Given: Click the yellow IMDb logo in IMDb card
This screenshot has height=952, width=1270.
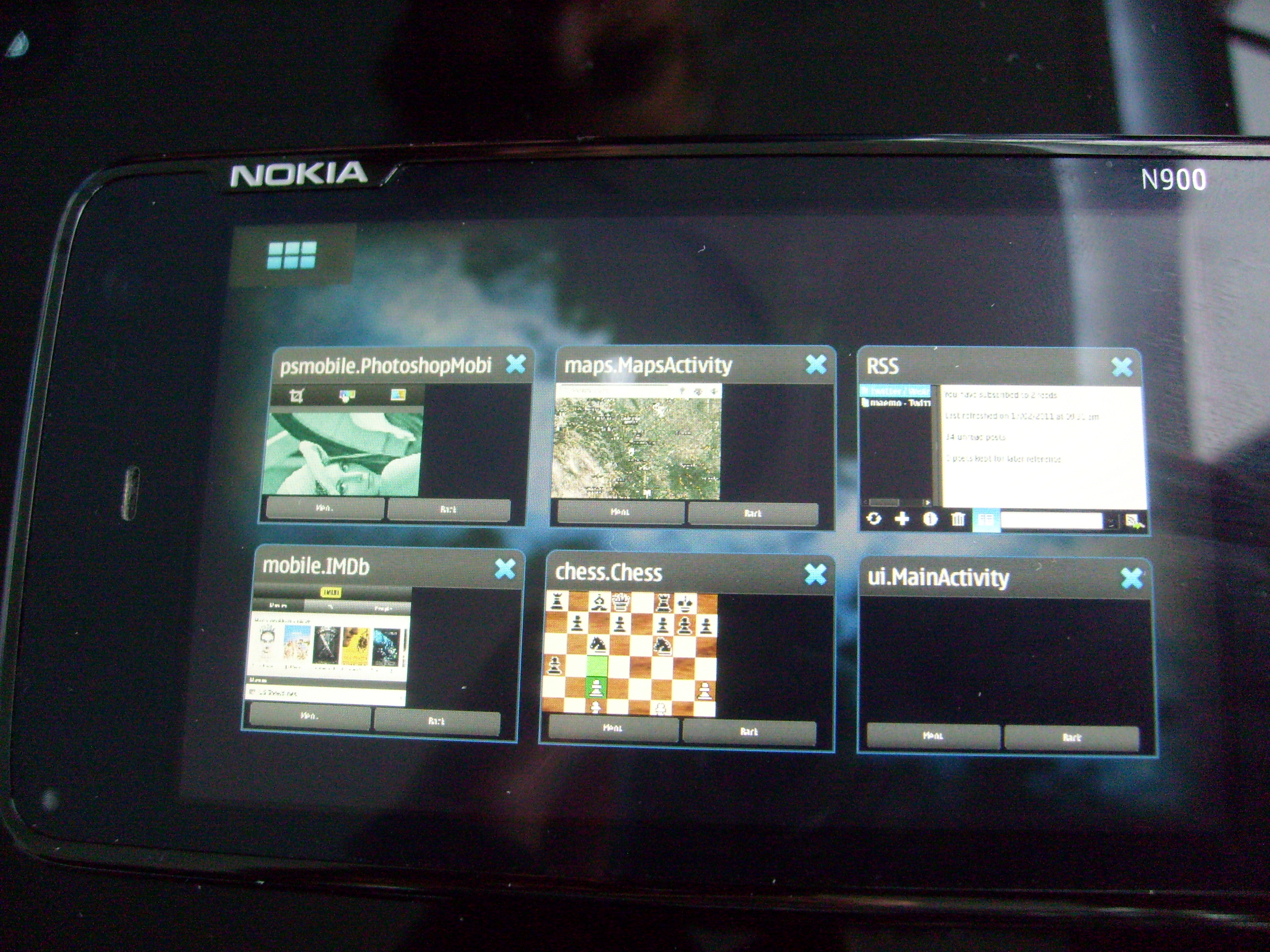Looking at the screenshot, I should (x=331, y=592).
